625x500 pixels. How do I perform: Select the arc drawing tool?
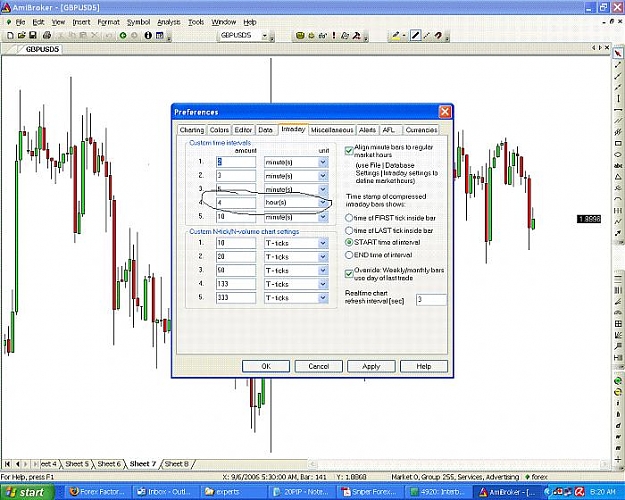point(618,199)
